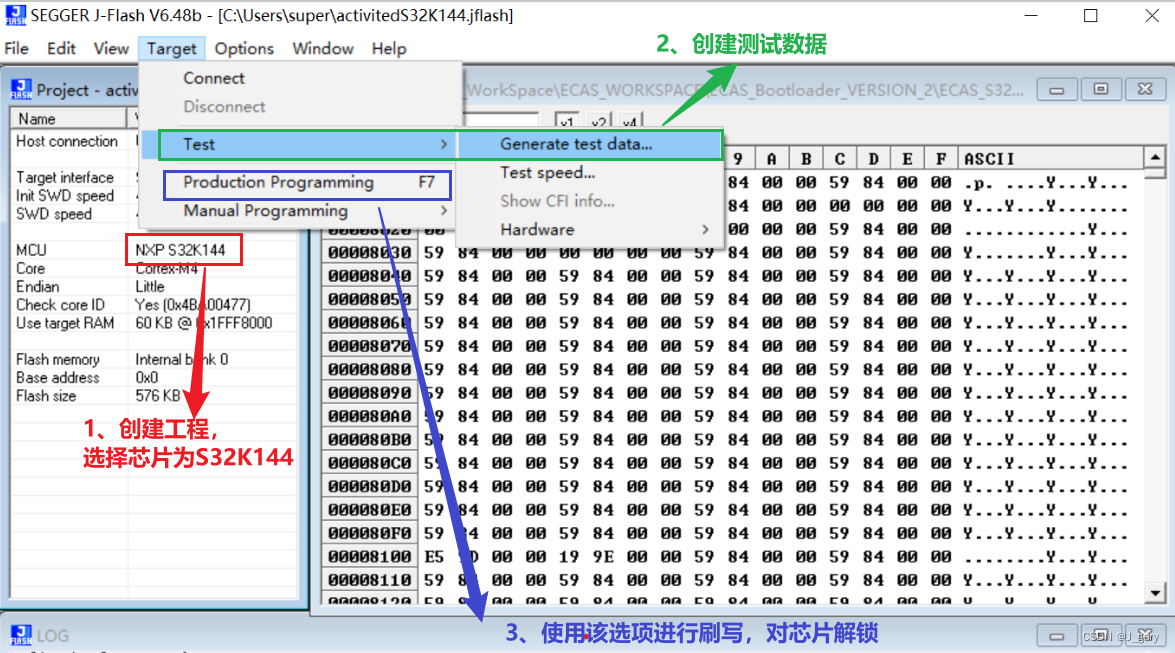1175x653 pixels.
Task: Click the J-Flash application icon in title bar
Action: 14,15
